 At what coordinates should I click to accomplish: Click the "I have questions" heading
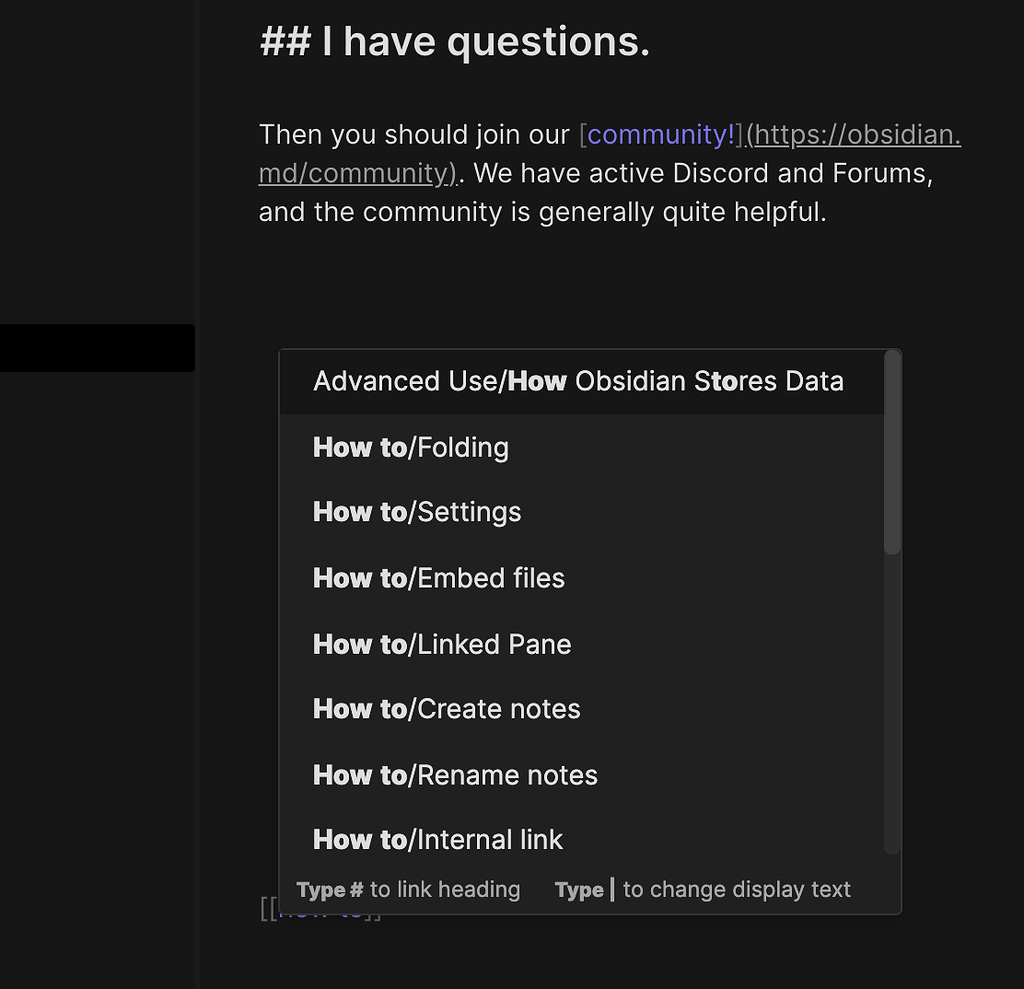455,41
